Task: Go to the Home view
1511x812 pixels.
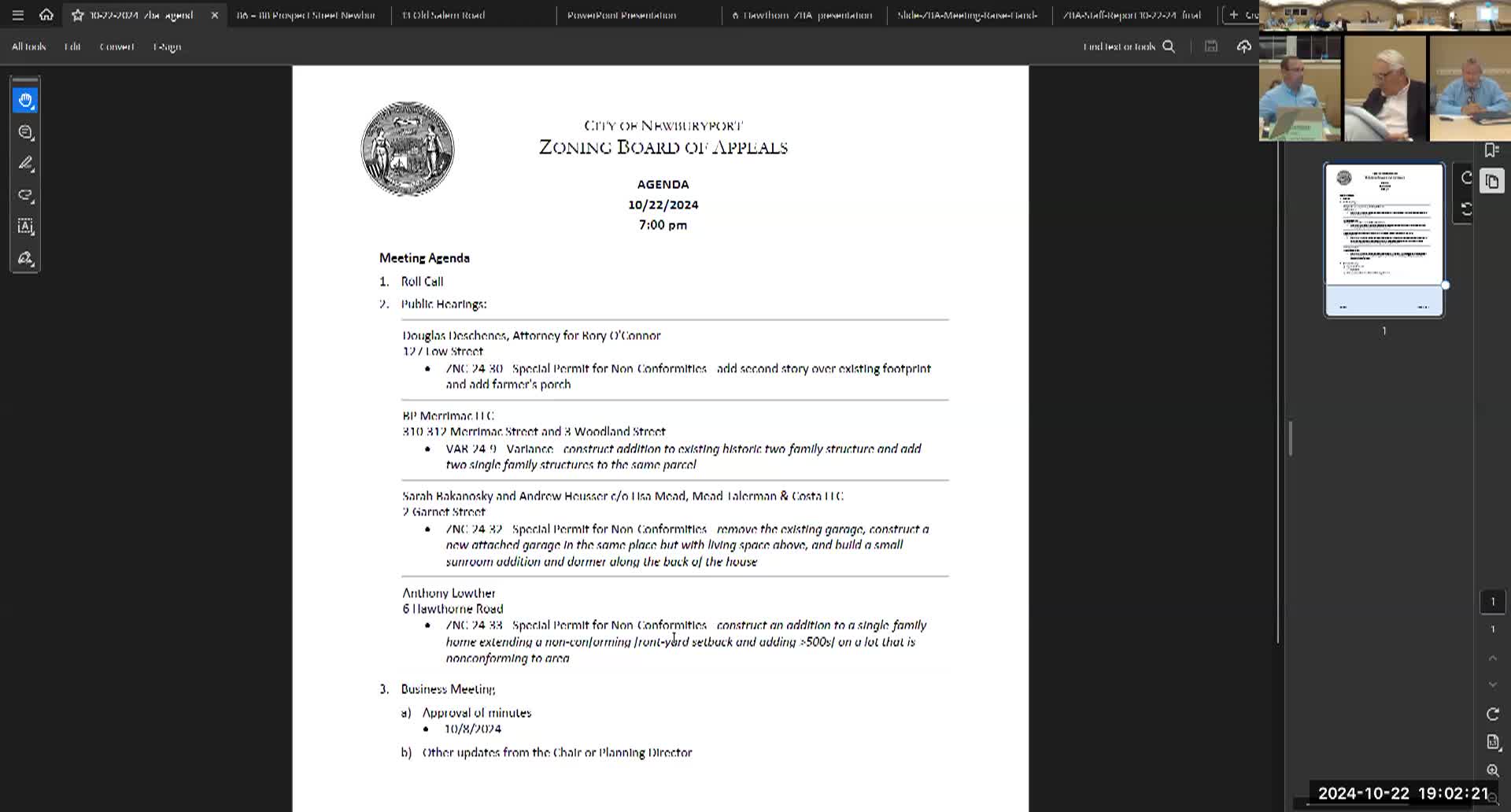Action: [46, 15]
